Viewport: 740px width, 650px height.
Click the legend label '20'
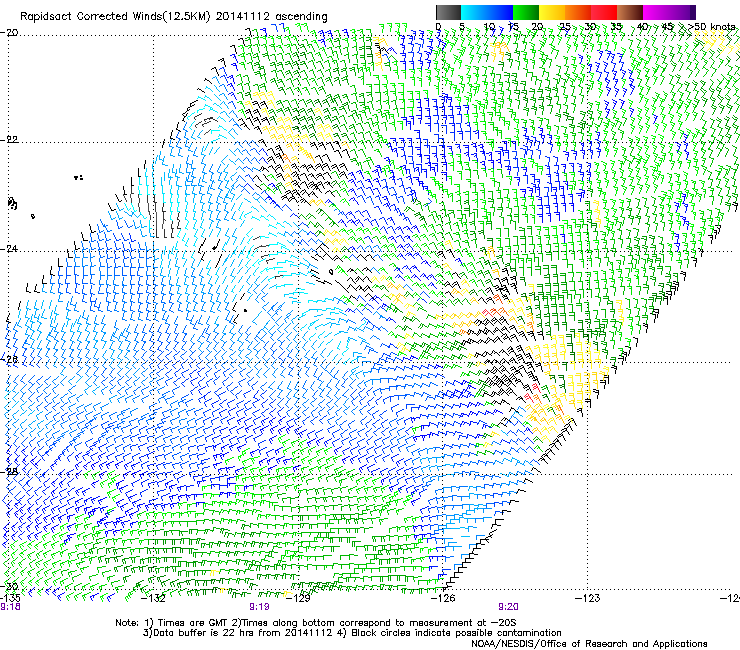click(x=537, y=27)
